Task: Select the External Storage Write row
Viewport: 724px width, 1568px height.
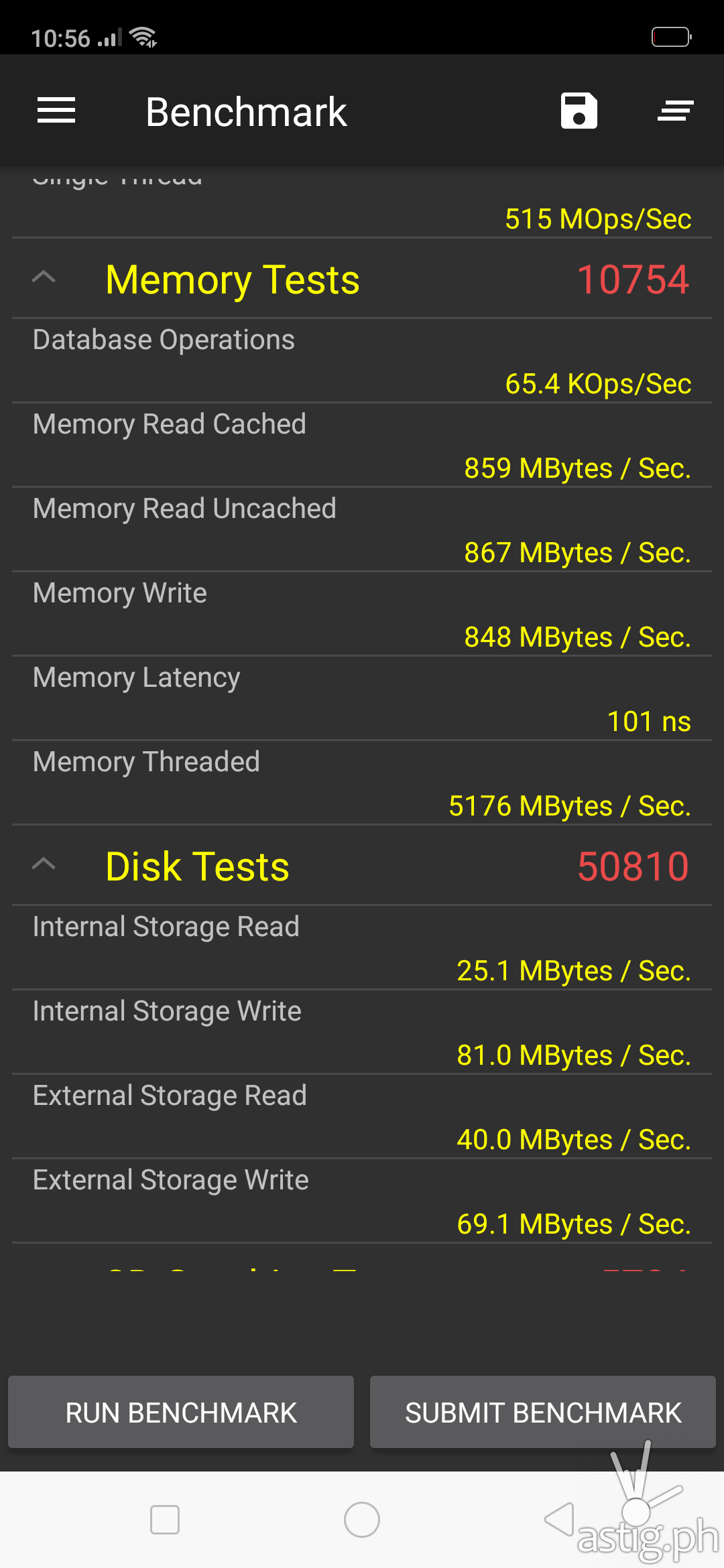Action: pos(362,1201)
